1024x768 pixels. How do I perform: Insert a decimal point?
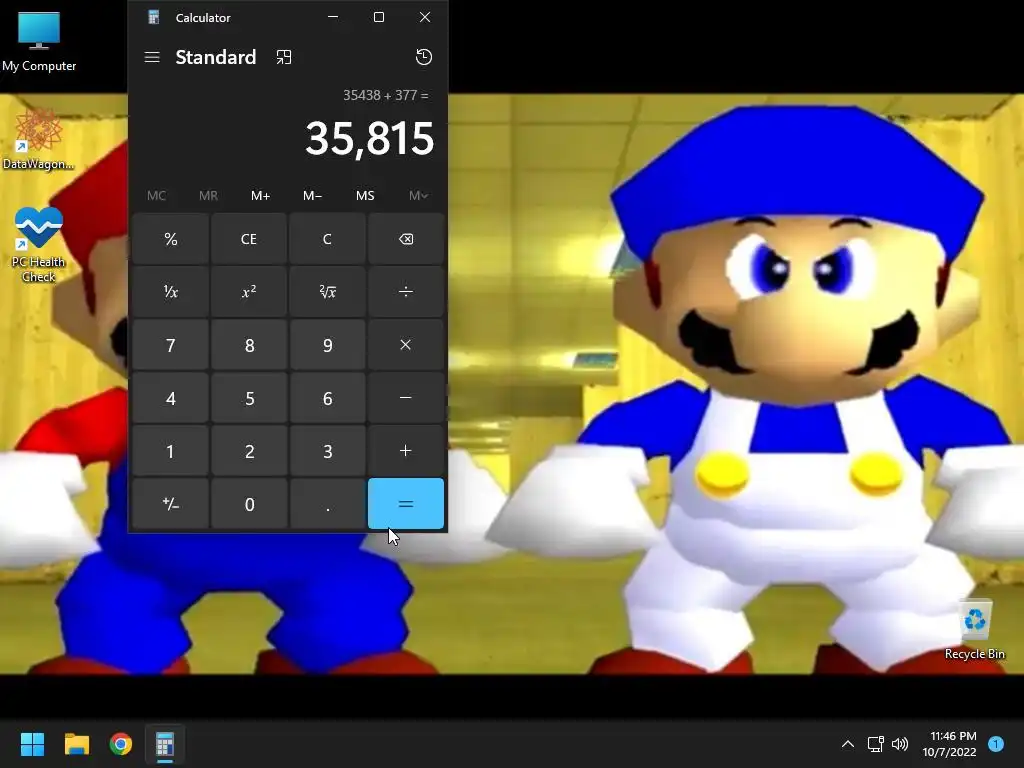tap(327, 504)
